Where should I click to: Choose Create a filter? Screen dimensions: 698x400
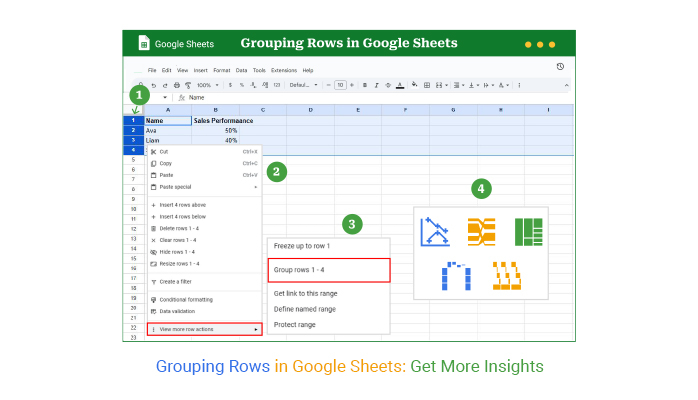point(204,282)
